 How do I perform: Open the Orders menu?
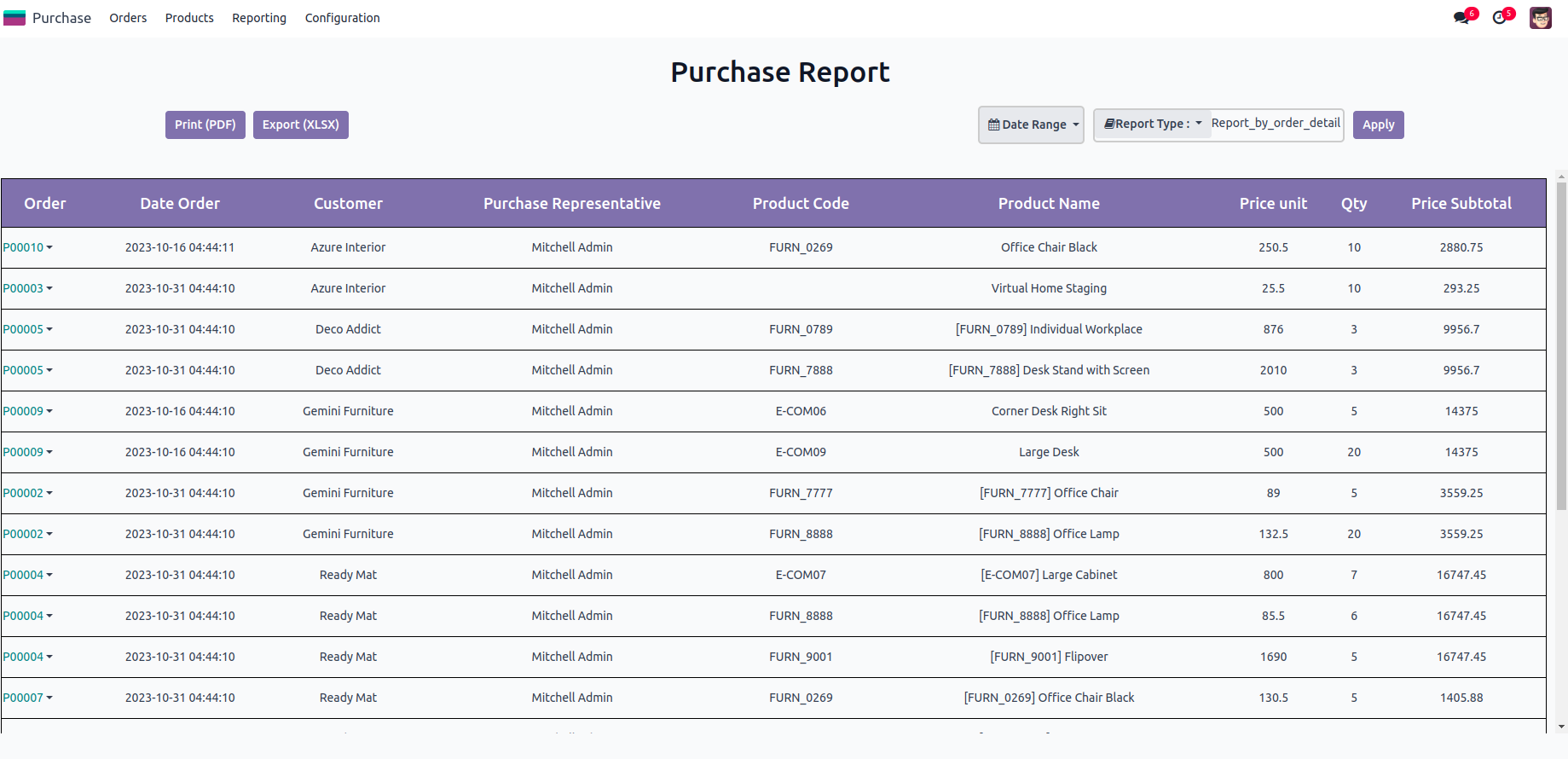click(128, 18)
